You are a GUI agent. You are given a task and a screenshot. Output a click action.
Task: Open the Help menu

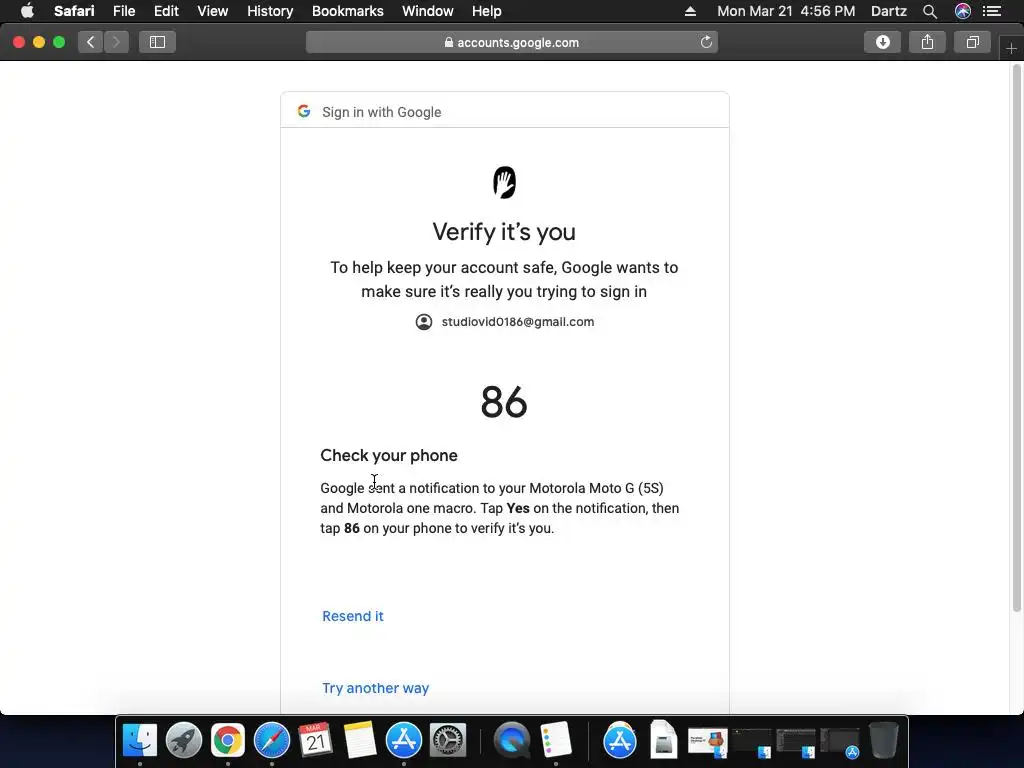pos(487,11)
